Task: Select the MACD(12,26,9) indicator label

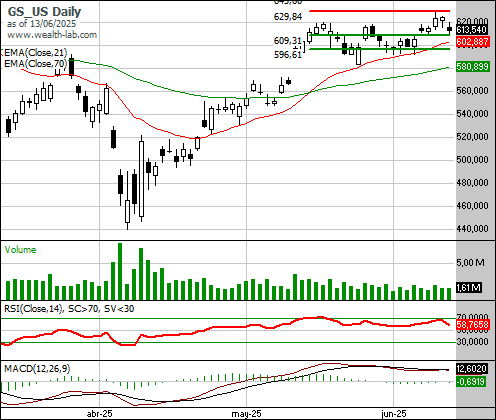Action: (37, 369)
